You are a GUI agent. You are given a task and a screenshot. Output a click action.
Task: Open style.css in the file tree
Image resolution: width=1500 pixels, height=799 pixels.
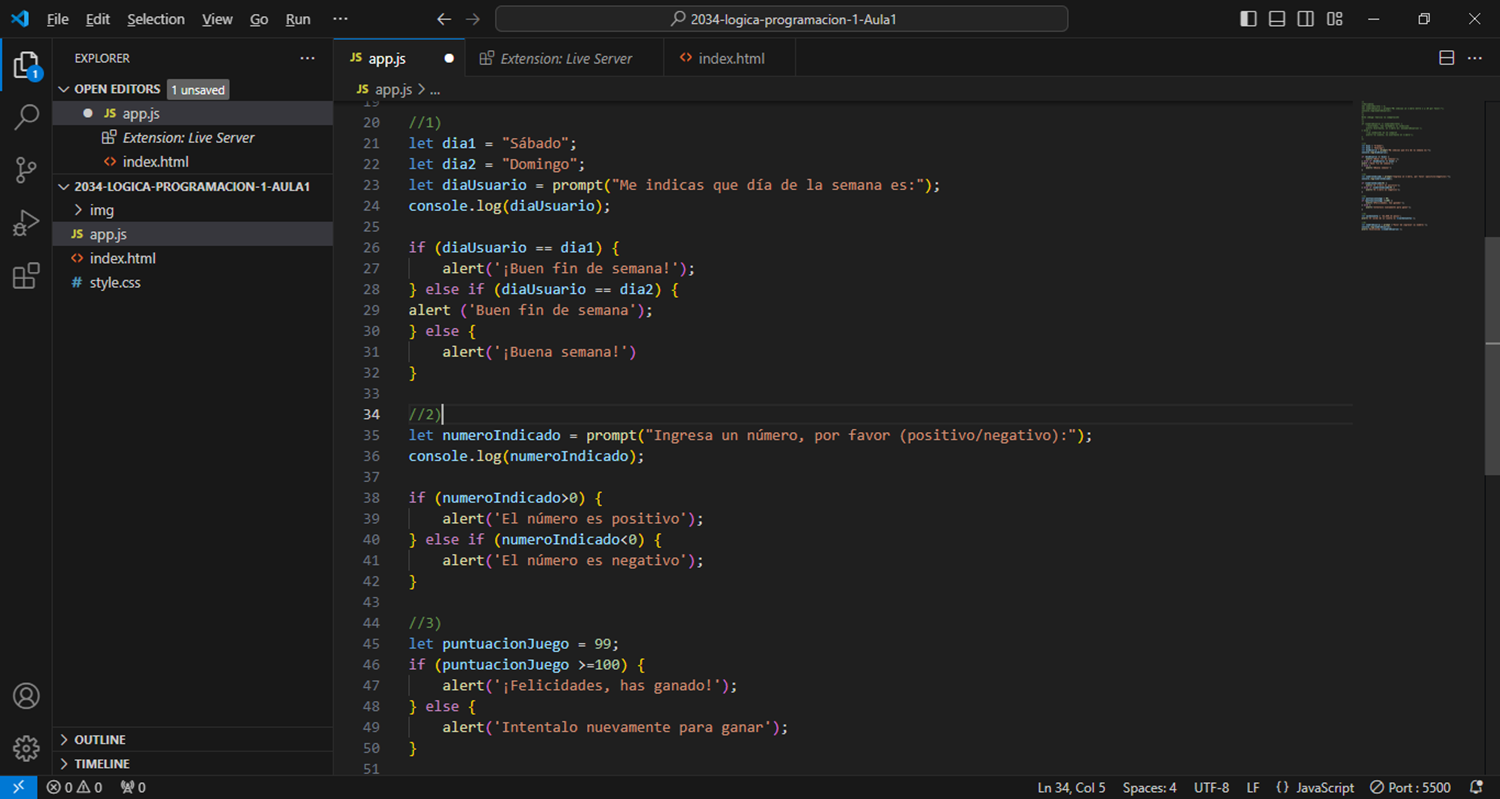click(192, 282)
